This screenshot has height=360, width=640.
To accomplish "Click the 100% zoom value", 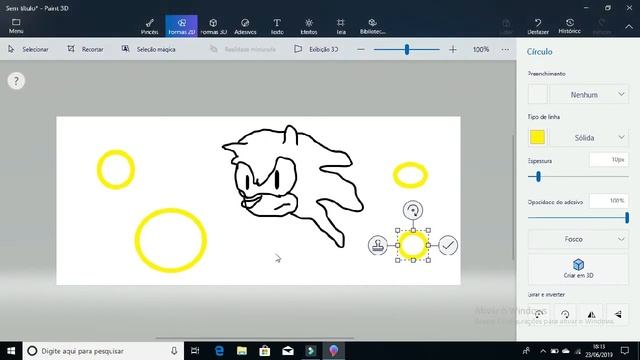I will [x=481, y=49].
